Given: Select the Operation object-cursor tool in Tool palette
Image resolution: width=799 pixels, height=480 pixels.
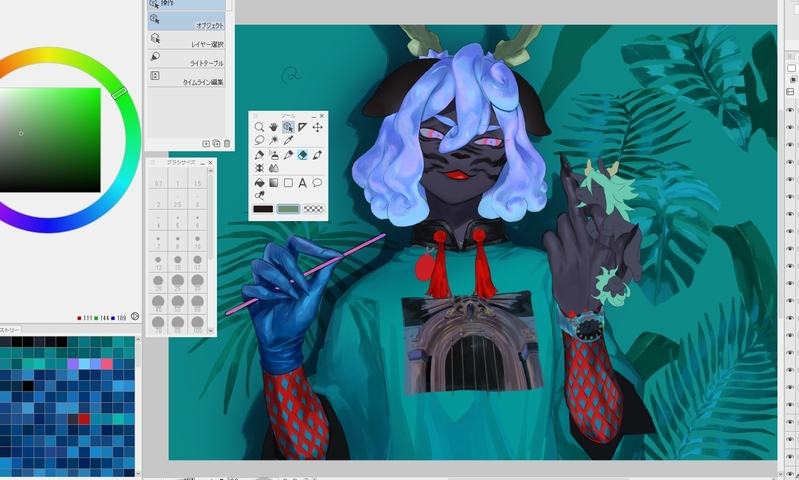Looking at the screenshot, I should pyautogui.click(x=288, y=127).
